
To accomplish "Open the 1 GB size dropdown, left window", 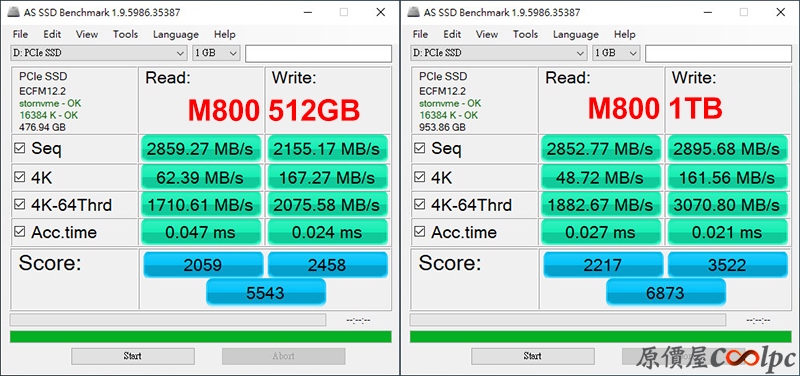I will pyautogui.click(x=216, y=53).
